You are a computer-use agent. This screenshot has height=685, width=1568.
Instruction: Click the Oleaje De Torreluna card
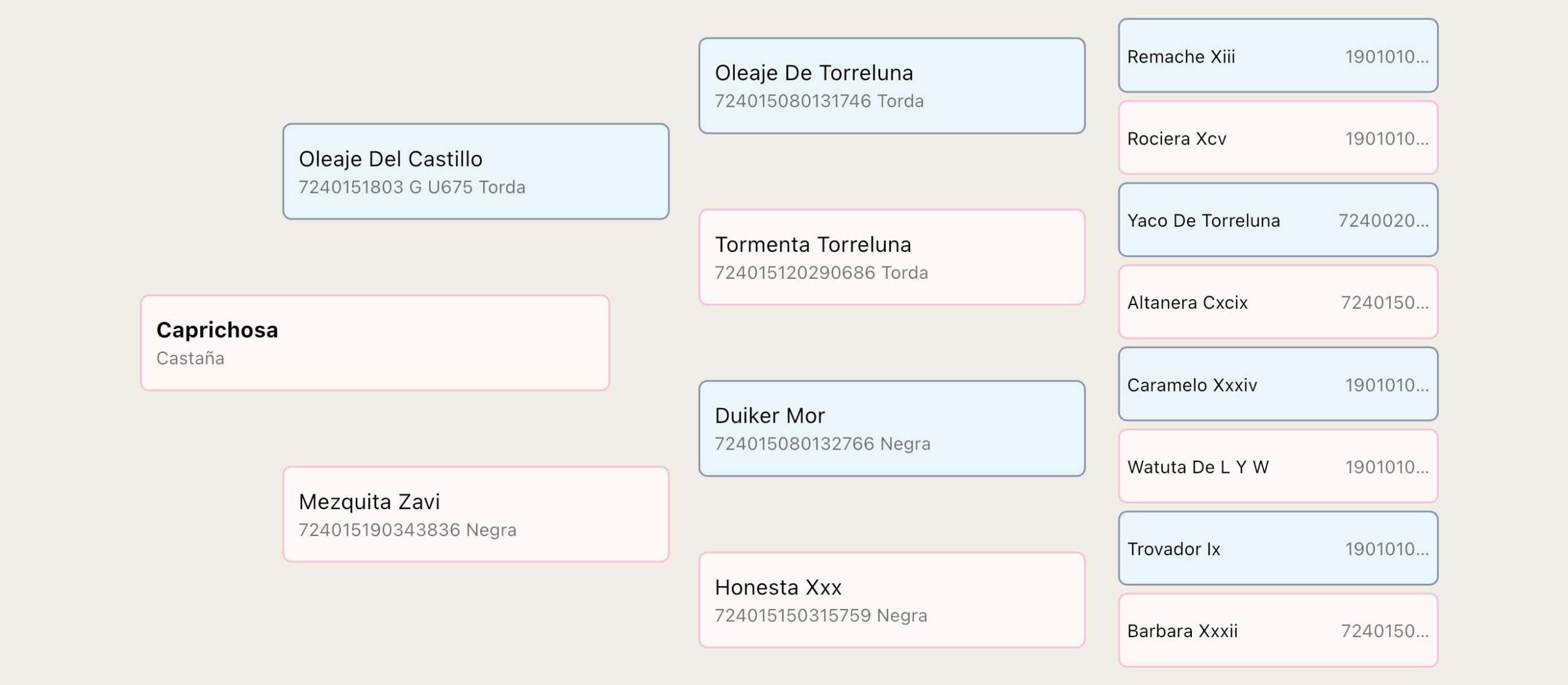click(x=892, y=86)
